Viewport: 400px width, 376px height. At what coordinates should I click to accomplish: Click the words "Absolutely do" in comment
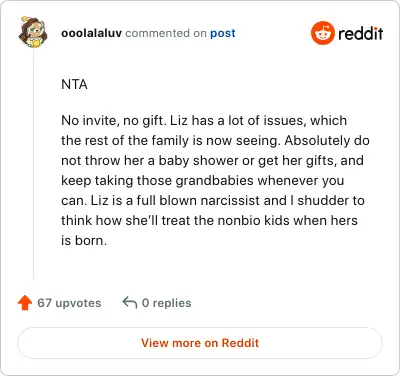(327, 140)
